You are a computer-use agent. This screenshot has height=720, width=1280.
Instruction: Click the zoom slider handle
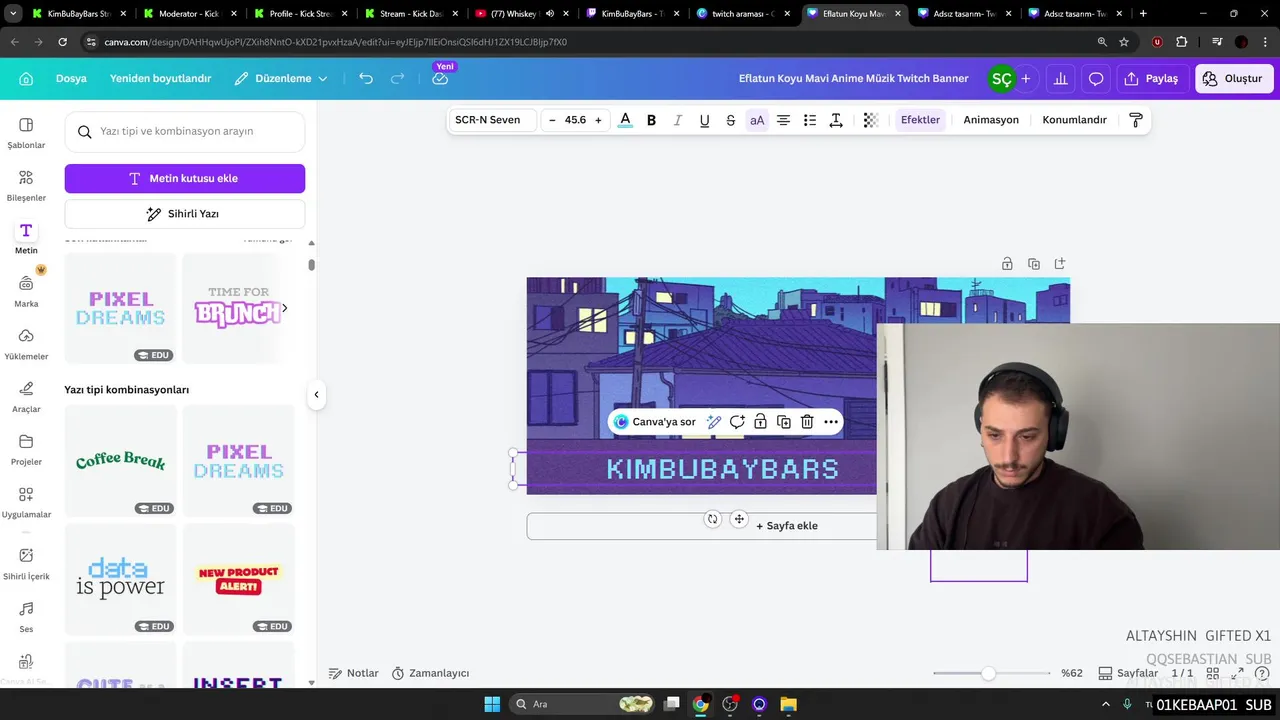[x=988, y=673]
